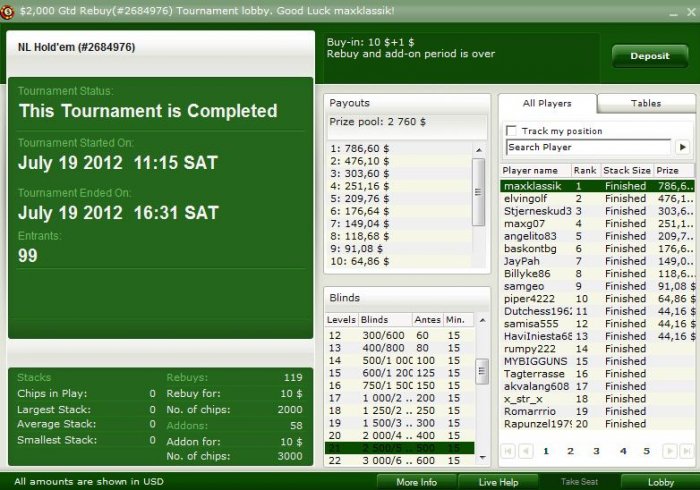Return to the Lobby
This screenshot has width=700, height=490.
(x=661, y=482)
